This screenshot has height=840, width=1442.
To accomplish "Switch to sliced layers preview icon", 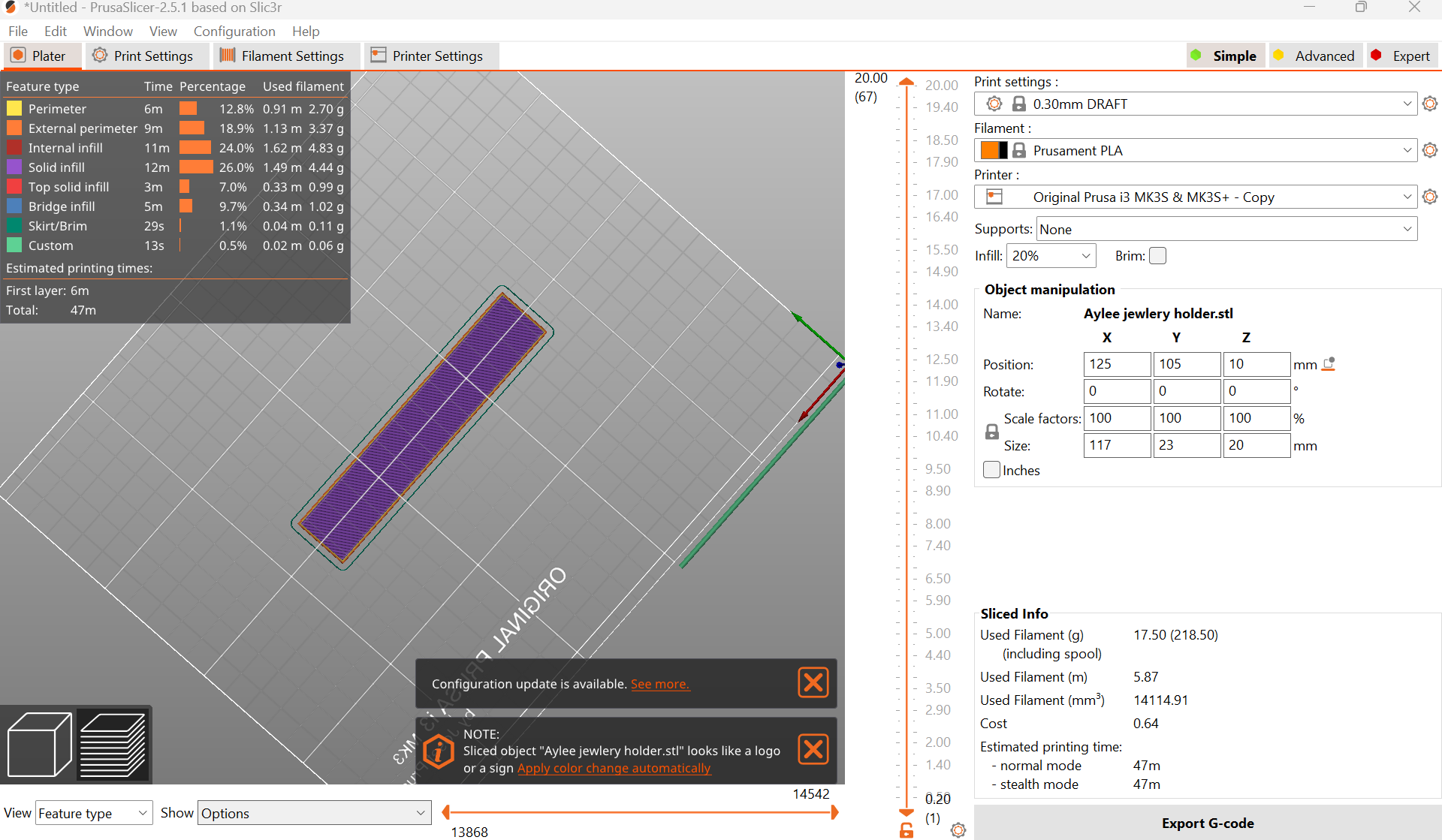I will tap(113, 744).
